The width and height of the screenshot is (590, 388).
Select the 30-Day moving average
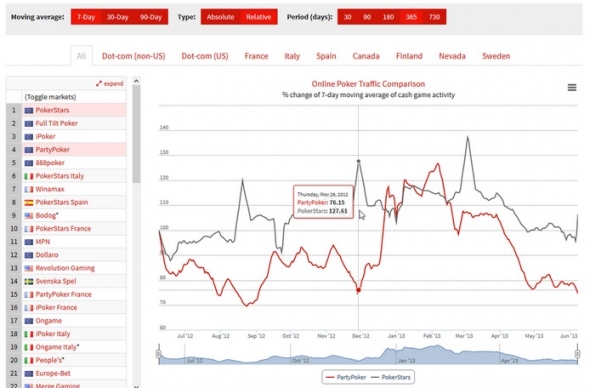tap(117, 17)
